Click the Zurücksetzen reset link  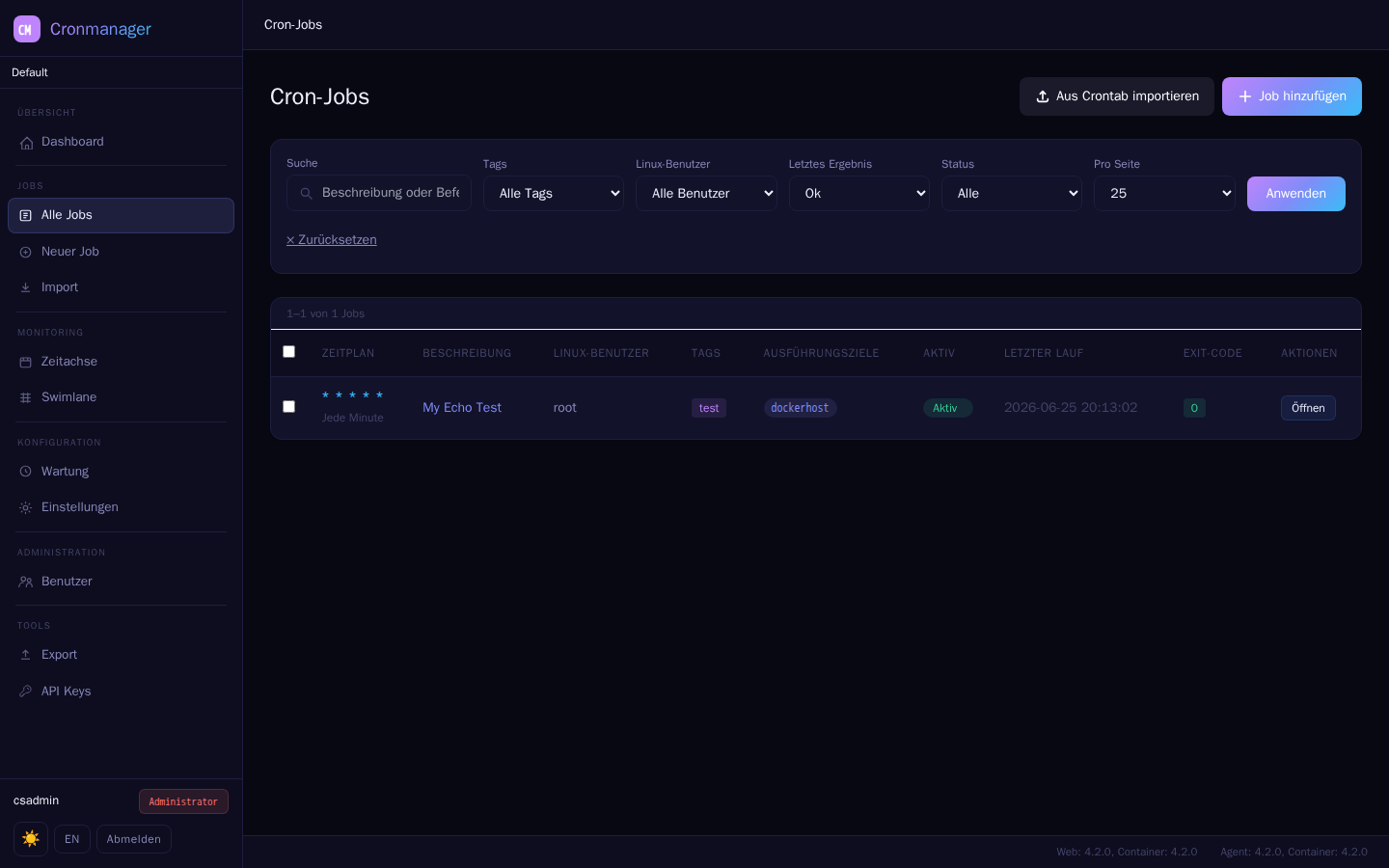point(332,240)
